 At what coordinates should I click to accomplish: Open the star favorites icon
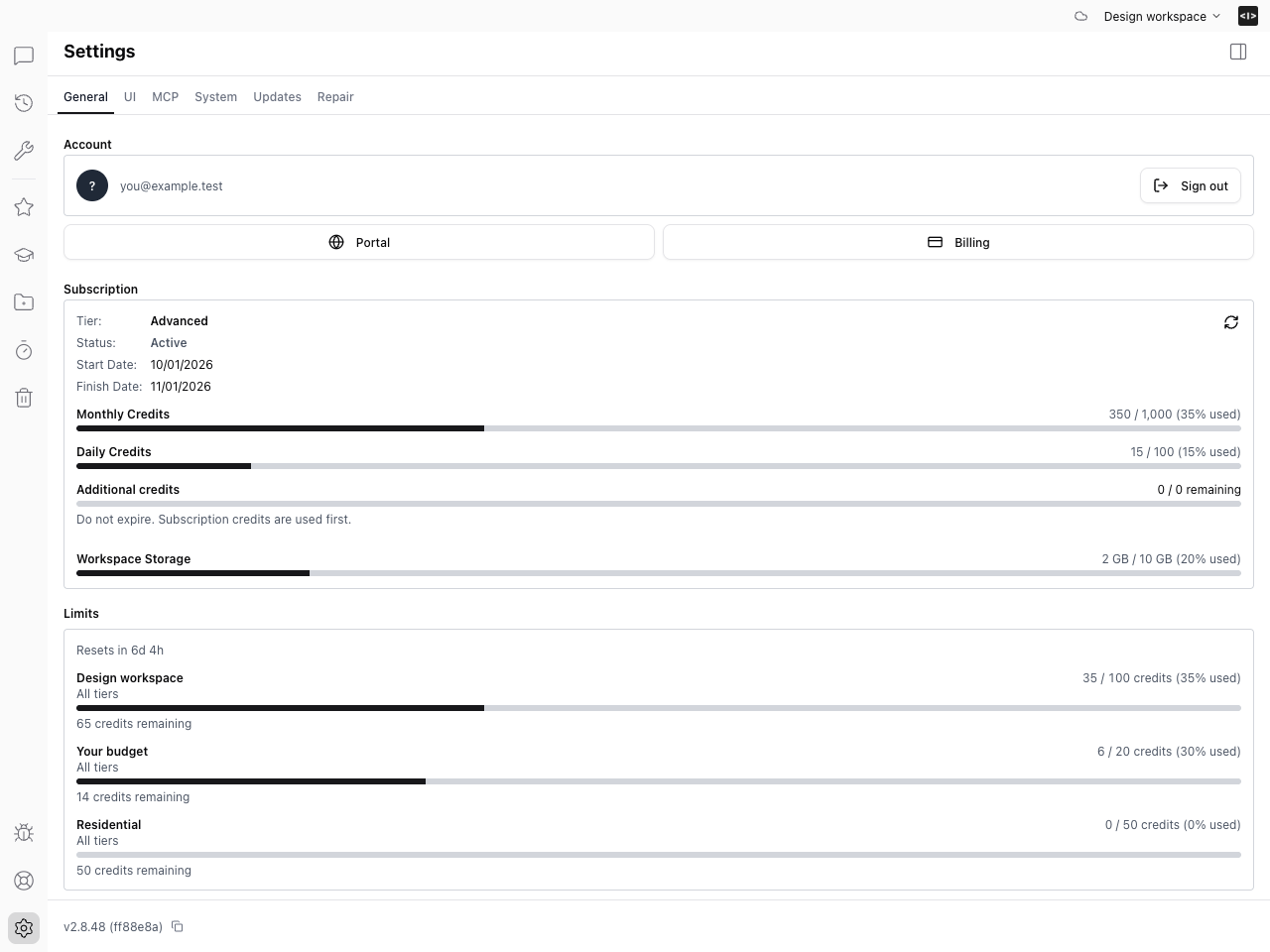point(24,207)
